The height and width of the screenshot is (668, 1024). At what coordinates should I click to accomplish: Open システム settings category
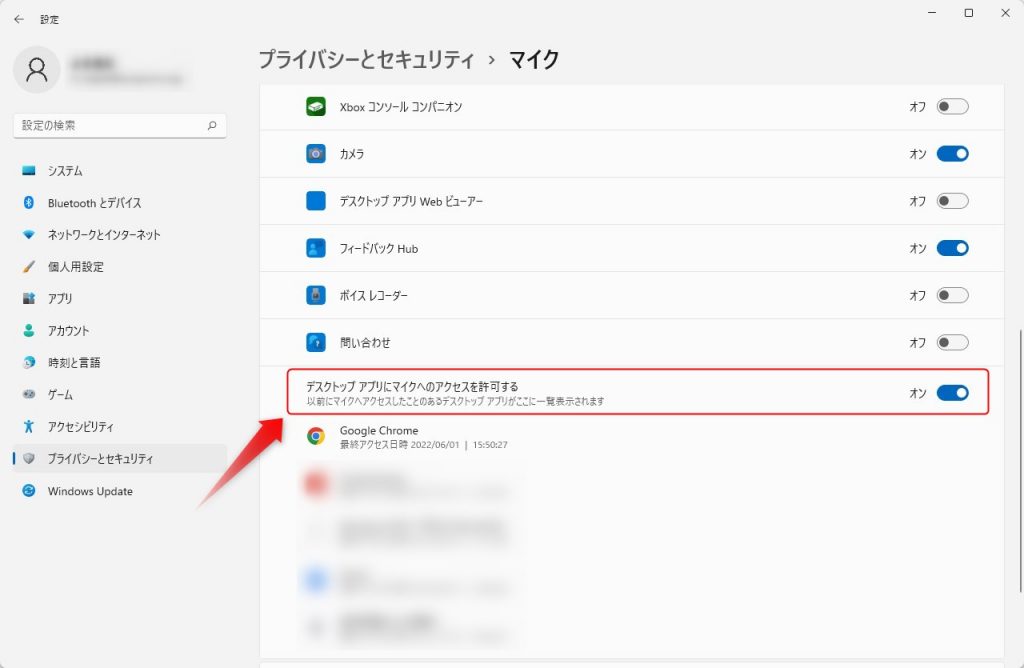120,170
